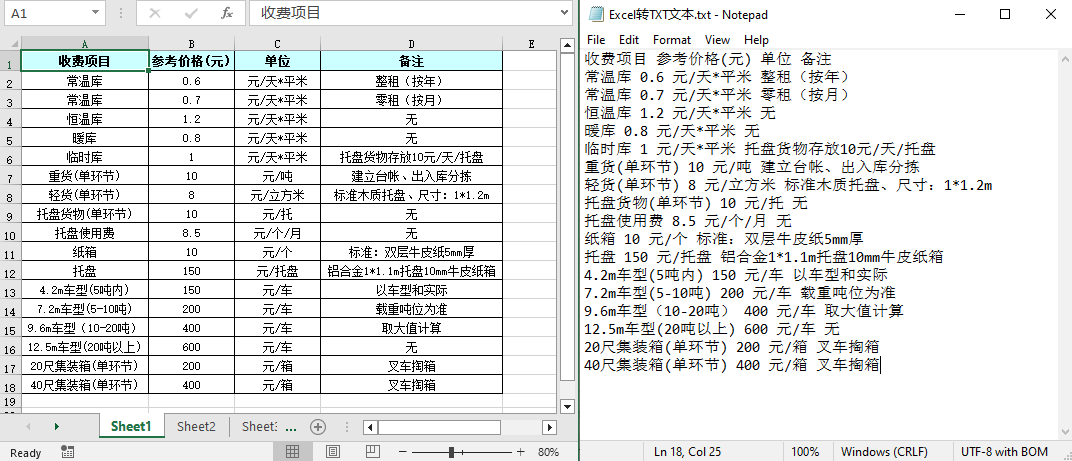Click Notepad line 托盘使用费 8.5 元/个/月 无
The height and width of the screenshot is (461, 1072).
click(688, 221)
